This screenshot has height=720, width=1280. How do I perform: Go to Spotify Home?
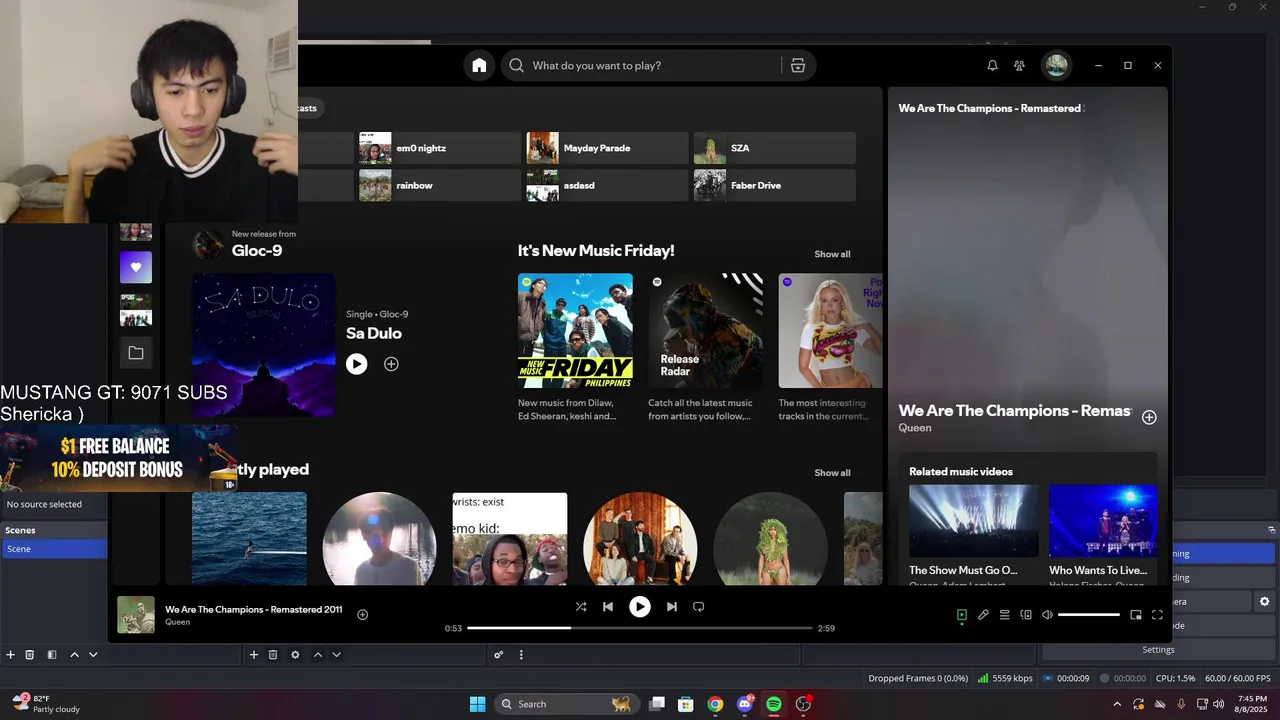pyautogui.click(x=479, y=65)
